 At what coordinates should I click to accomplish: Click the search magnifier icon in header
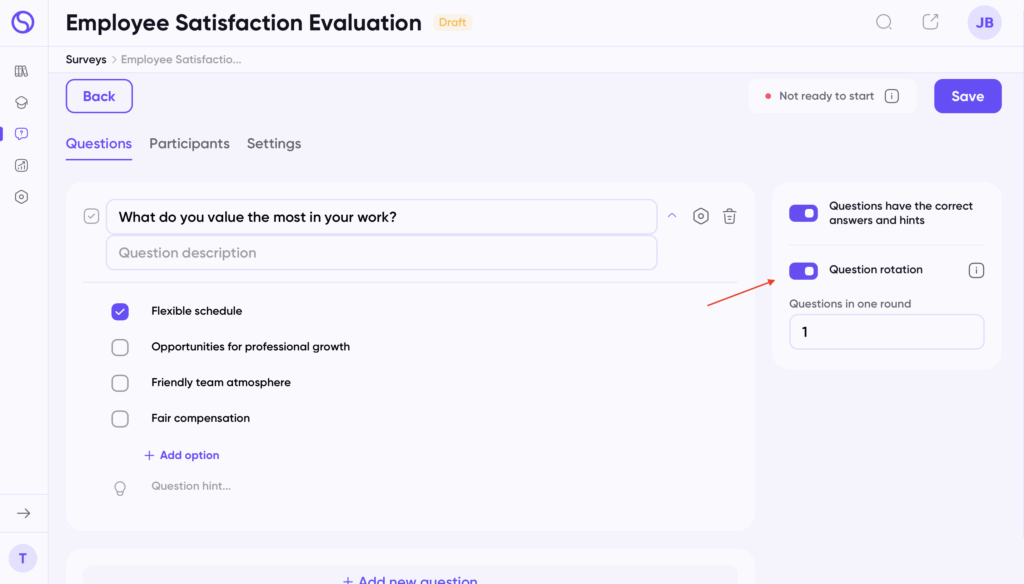coord(884,22)
